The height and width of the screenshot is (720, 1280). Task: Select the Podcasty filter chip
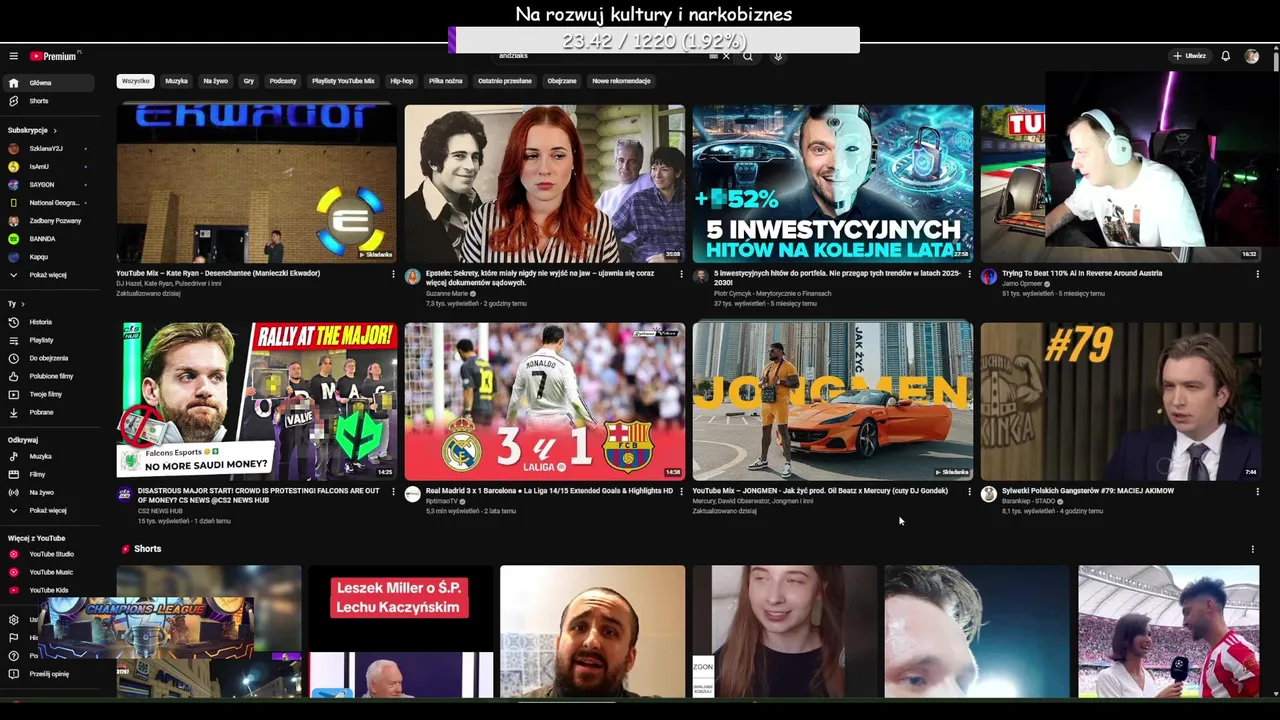(283, 81)
